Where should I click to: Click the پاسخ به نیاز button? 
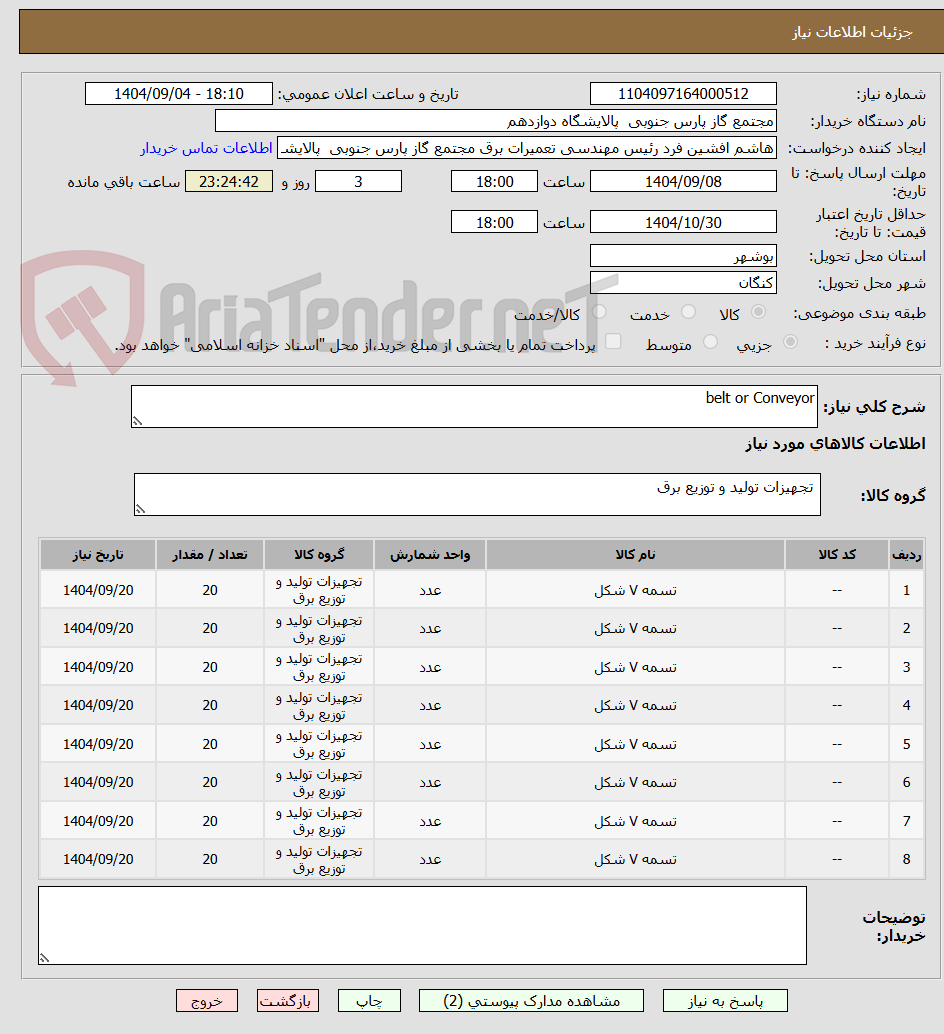coord(725,1001)
